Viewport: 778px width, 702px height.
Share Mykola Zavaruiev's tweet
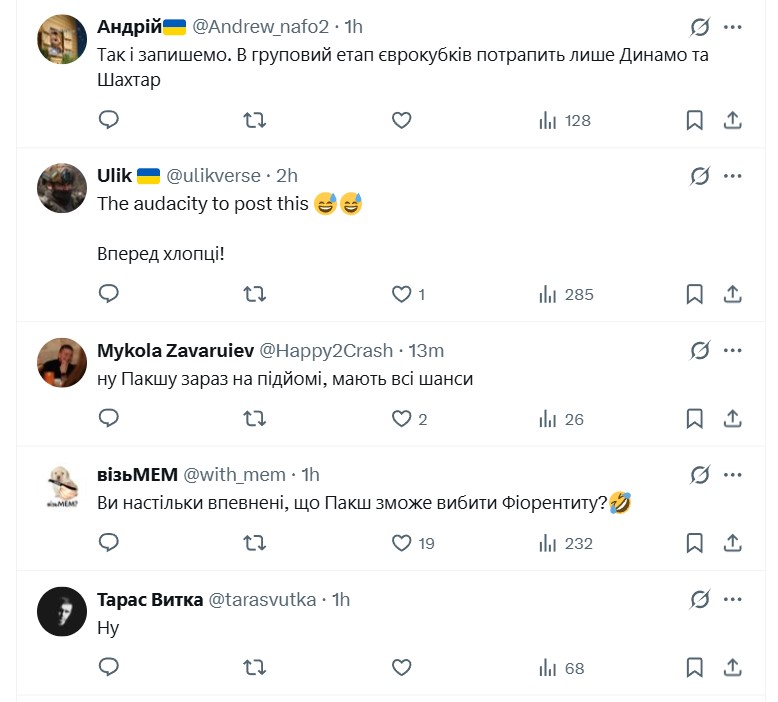pos(732,419)
